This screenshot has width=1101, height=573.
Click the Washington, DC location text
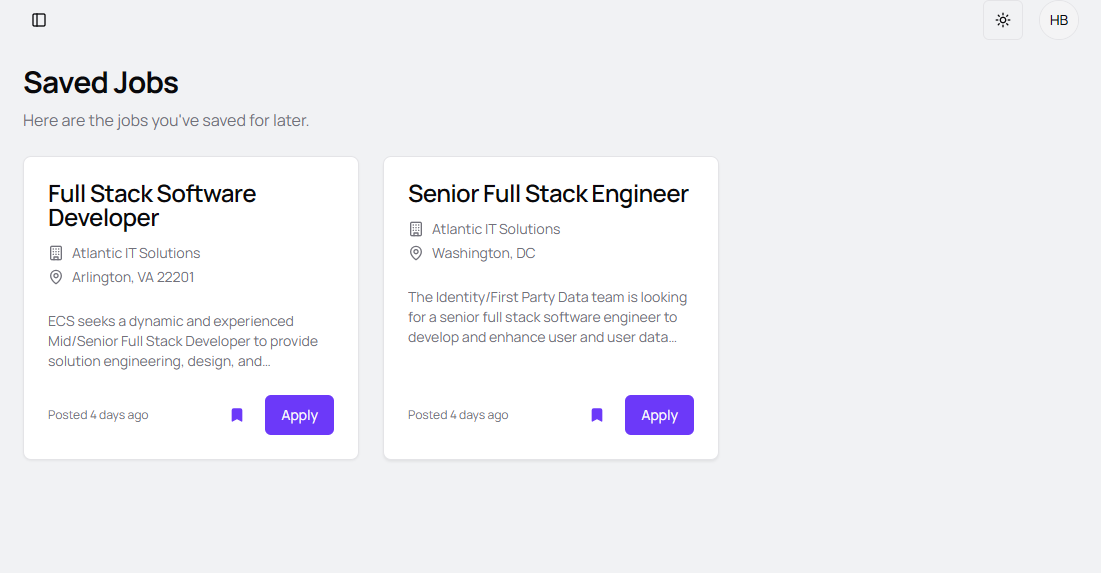click(x=483, y=253)
